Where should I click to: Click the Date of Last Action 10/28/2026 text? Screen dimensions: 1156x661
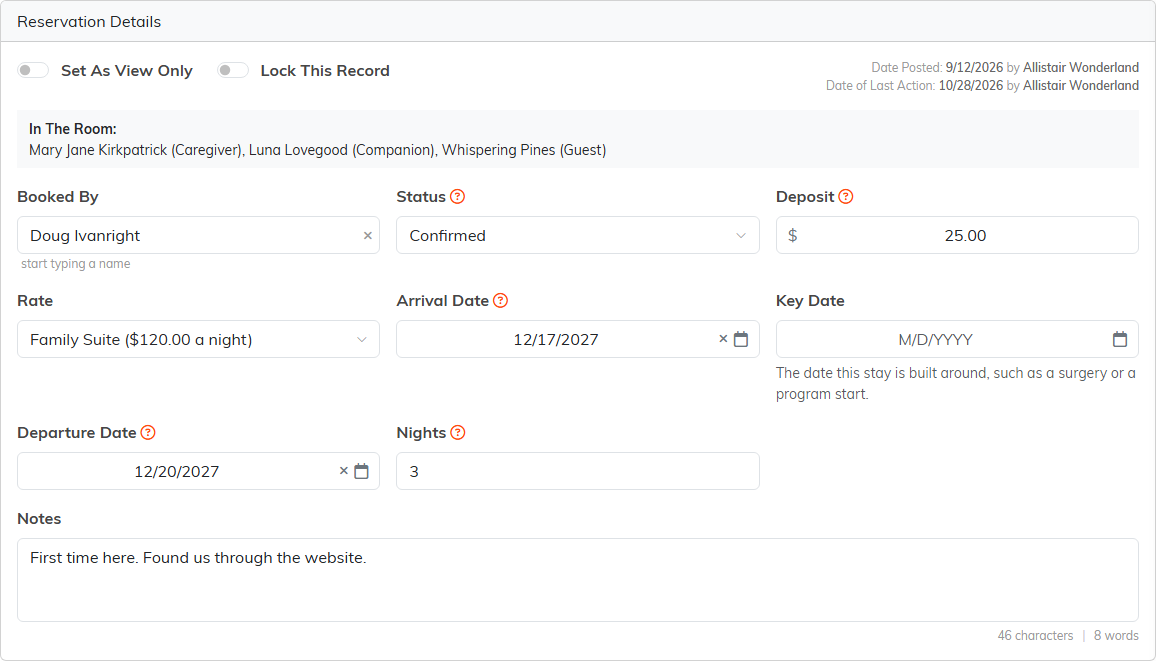tap(982, 85)
